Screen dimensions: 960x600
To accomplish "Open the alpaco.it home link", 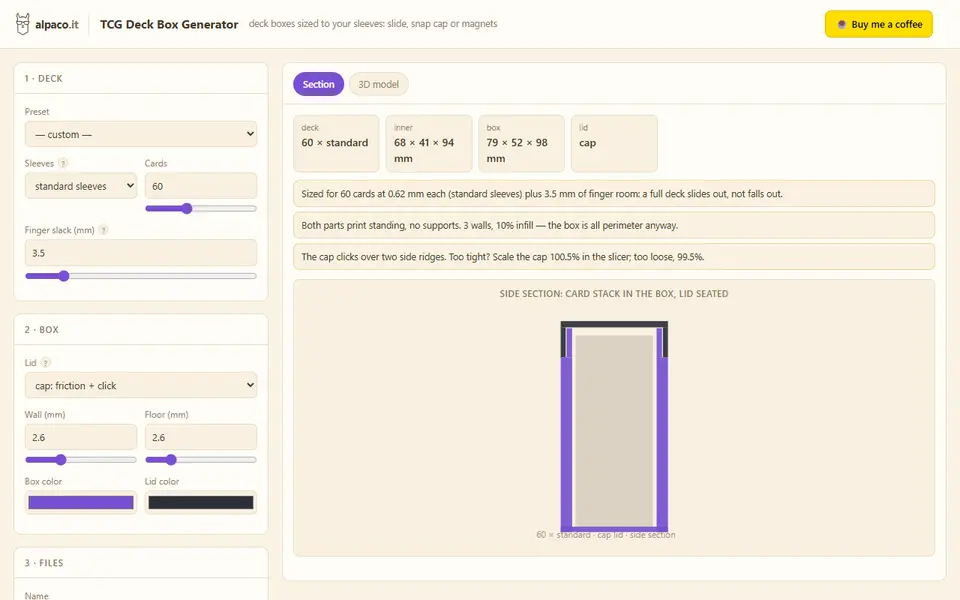I will (47, 24).
